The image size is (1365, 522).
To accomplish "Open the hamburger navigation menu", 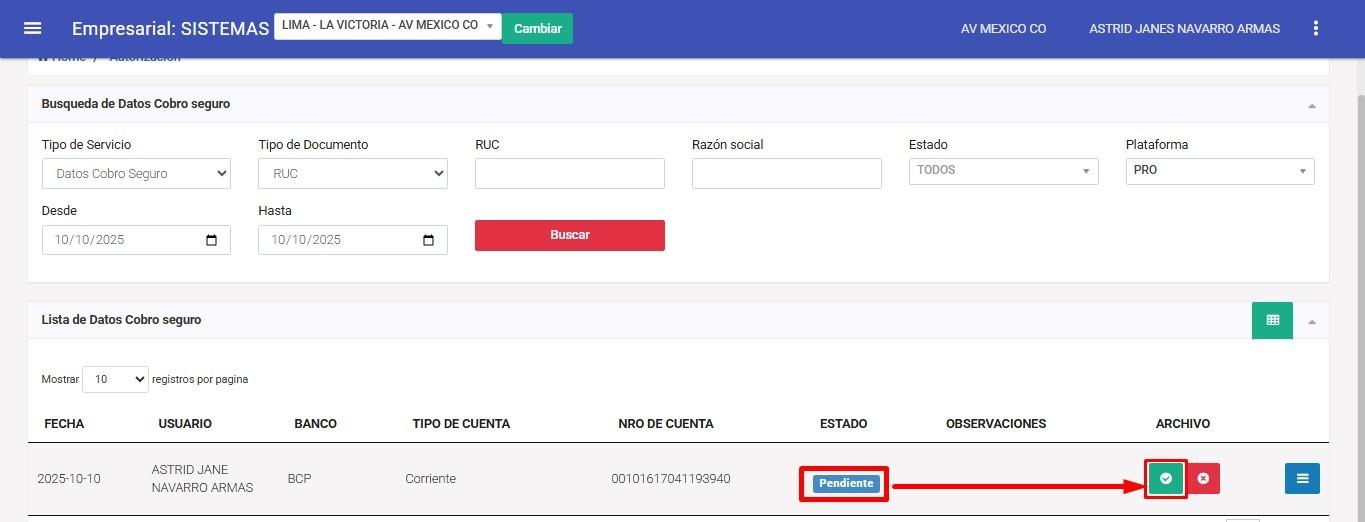I will pyautogui.click(x=32, y=28).
